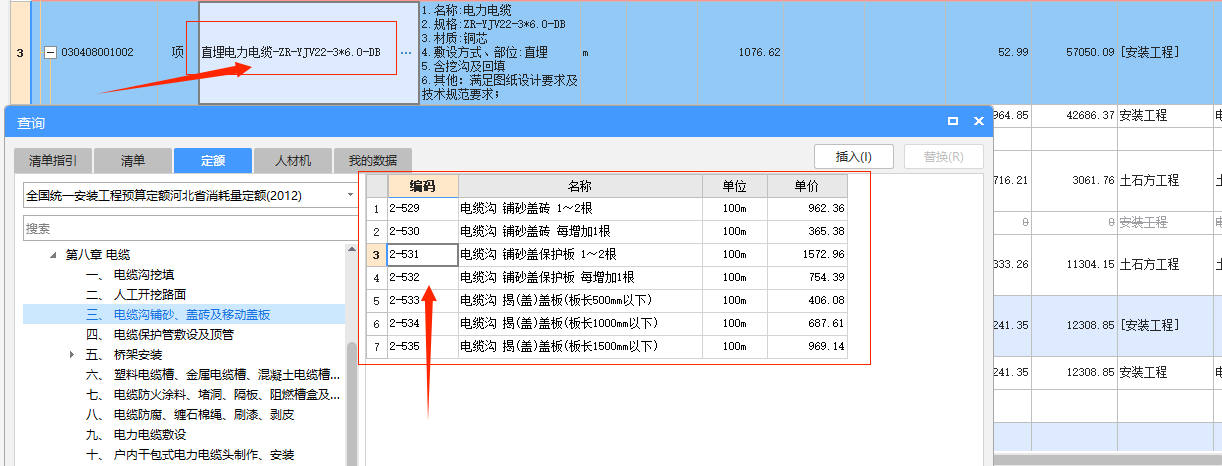This screenshot has height=466, width=1222.
Task: Open the quota library dropdown list
Action: [350, 195]
